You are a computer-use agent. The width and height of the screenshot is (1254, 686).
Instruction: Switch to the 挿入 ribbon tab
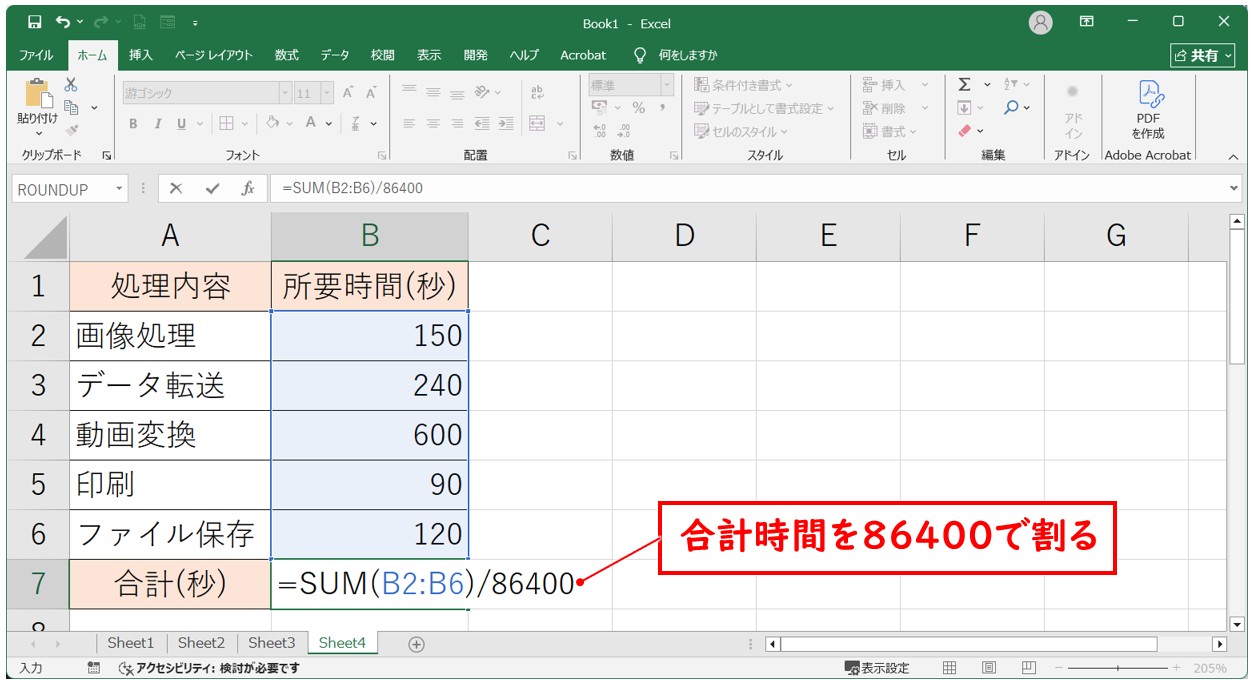141,55
